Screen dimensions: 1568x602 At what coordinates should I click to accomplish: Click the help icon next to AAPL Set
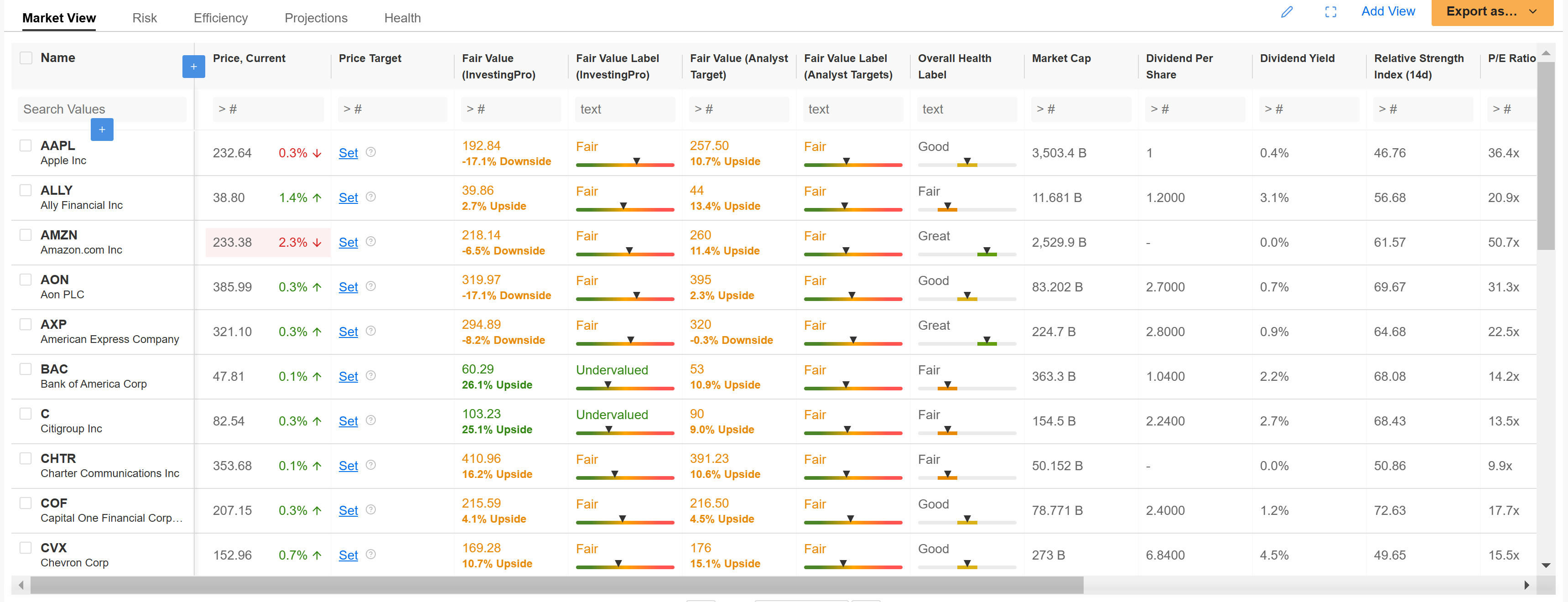click(371, 152)
